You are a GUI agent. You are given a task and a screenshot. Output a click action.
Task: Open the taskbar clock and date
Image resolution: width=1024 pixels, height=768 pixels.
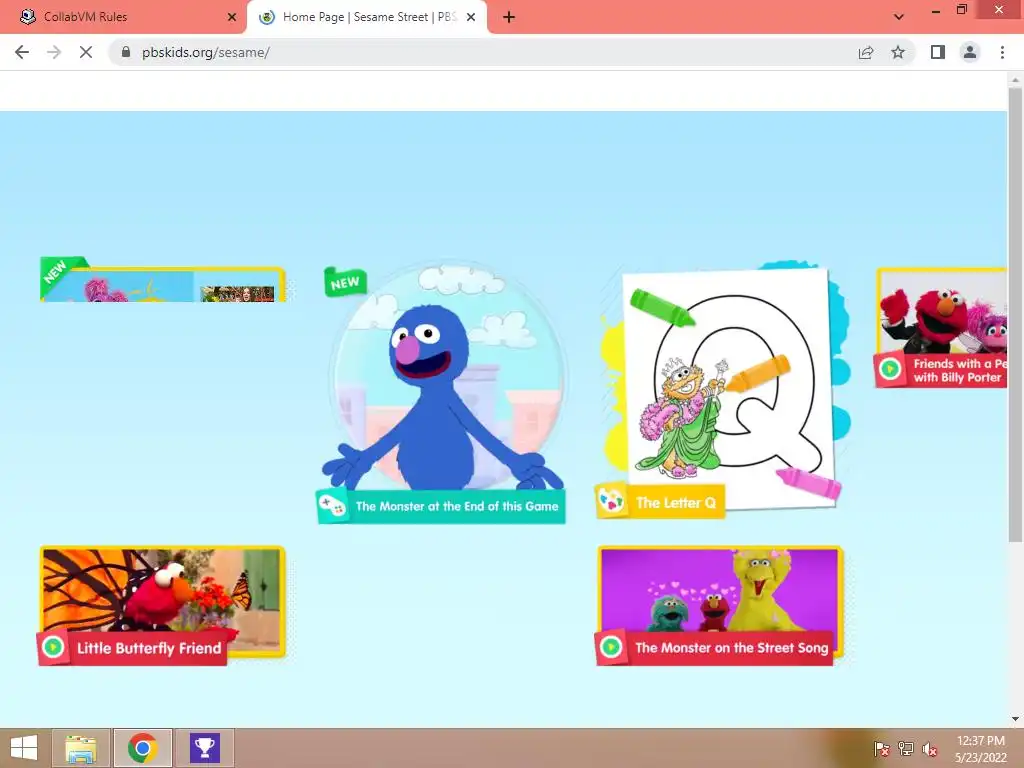tap(981, 749)
